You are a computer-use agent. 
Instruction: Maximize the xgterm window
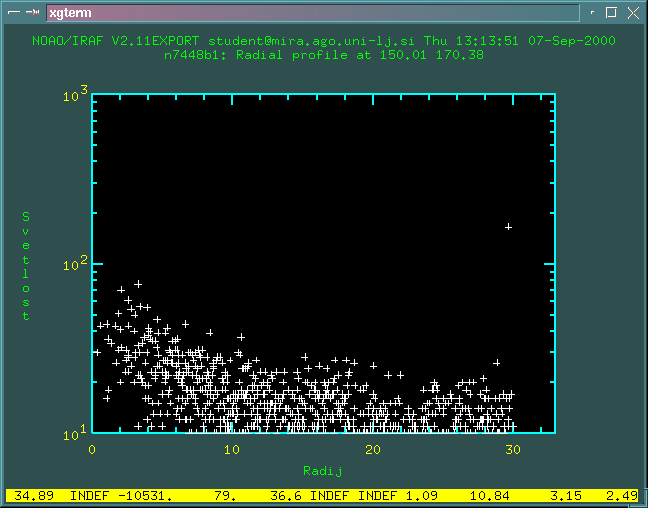pyautogui.click(x=611, y=12)
